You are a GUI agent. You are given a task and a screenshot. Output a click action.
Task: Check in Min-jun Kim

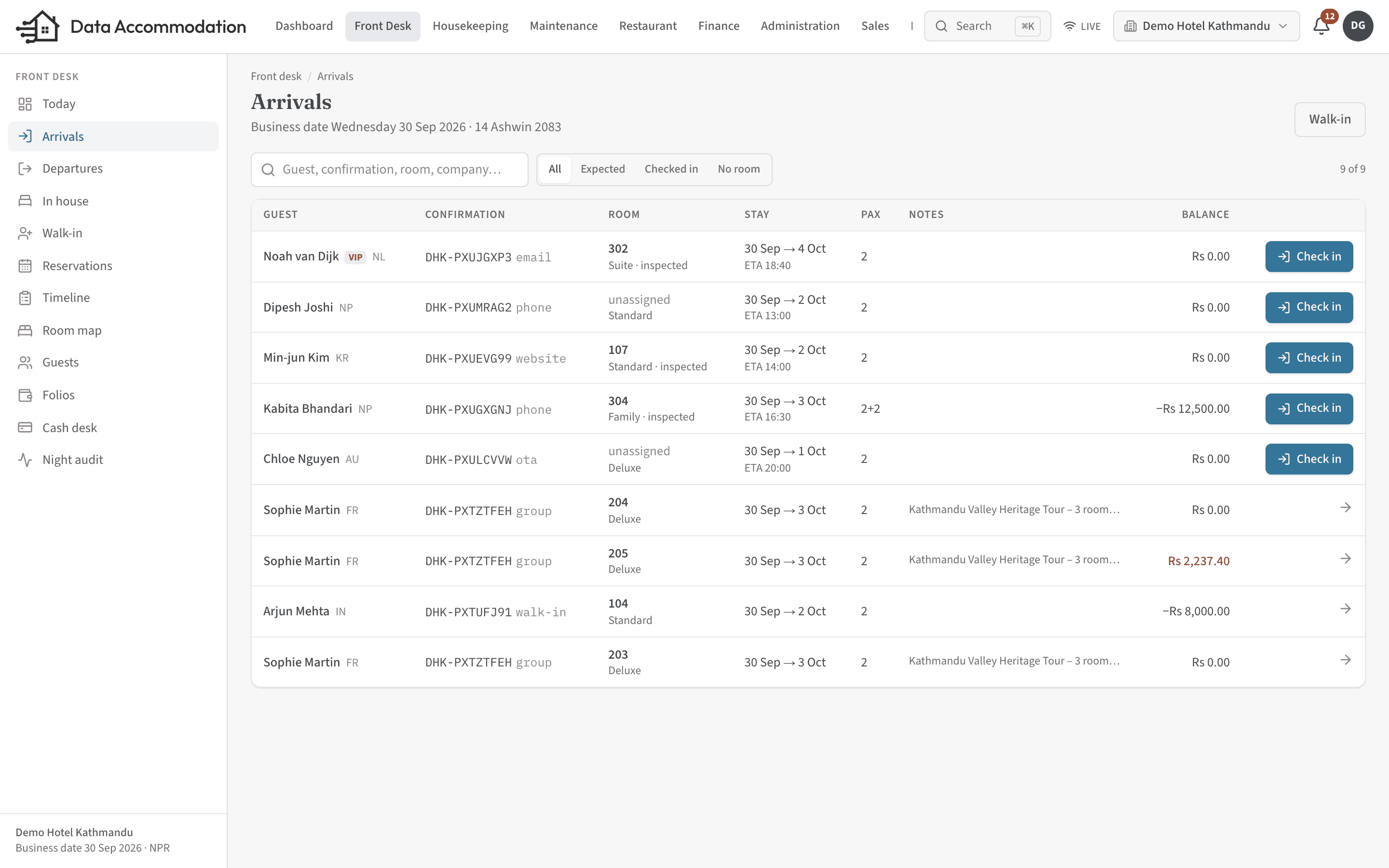(x=1309, y=358)
